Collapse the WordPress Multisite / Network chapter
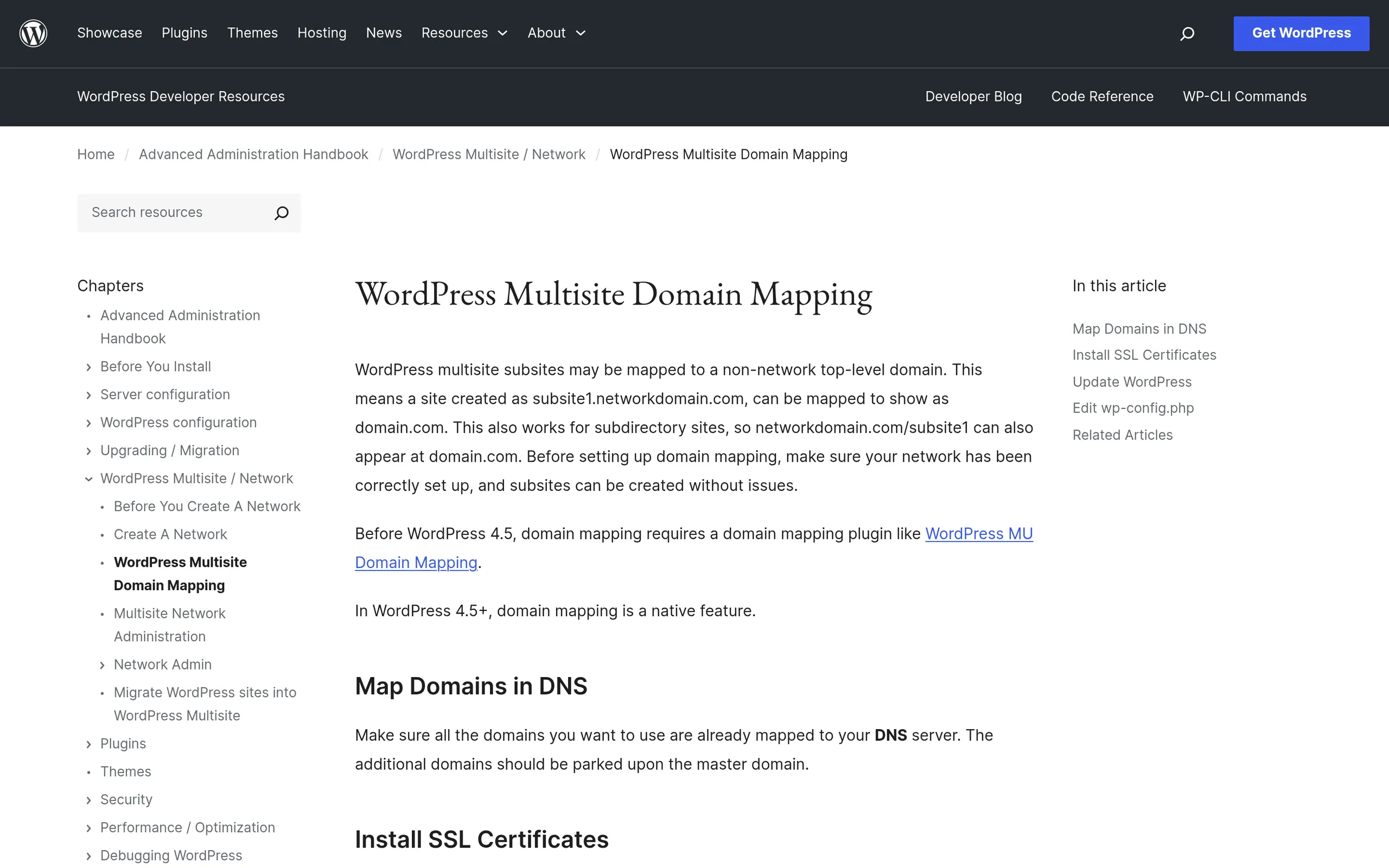This screenshot has width=1389, height=868. point(88,480)
